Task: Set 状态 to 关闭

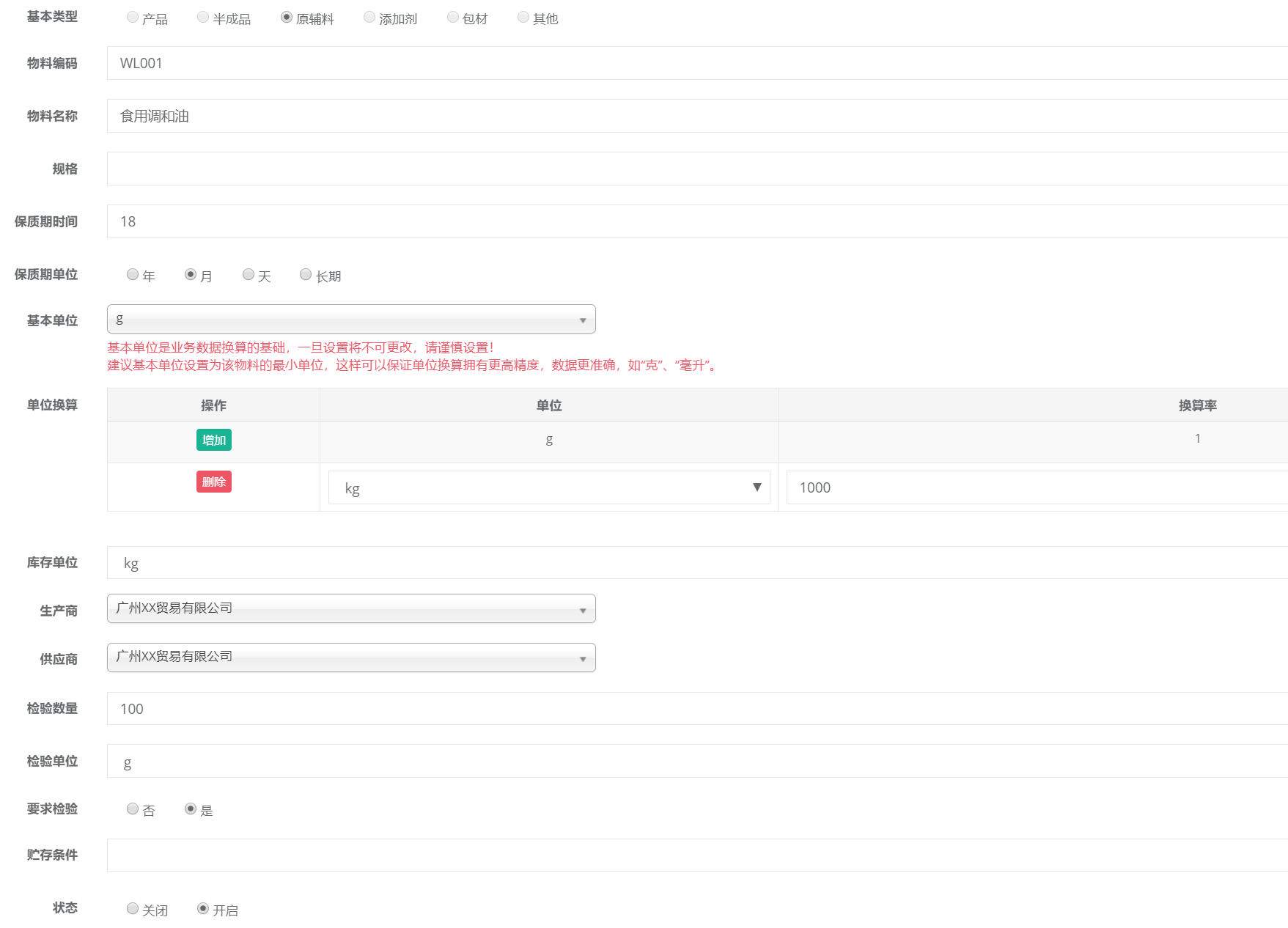Action: pyautogui.click(x=133, y=908)
